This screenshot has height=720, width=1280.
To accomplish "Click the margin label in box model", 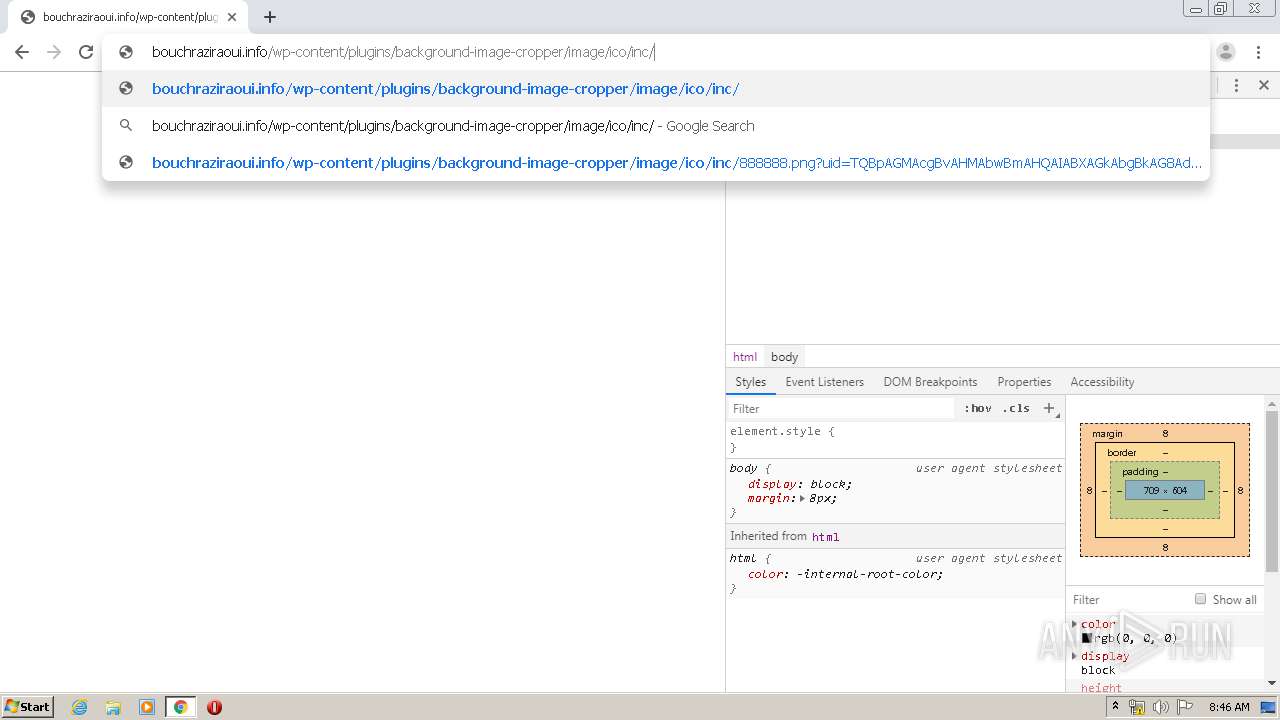I will (x=1107, y=434).
